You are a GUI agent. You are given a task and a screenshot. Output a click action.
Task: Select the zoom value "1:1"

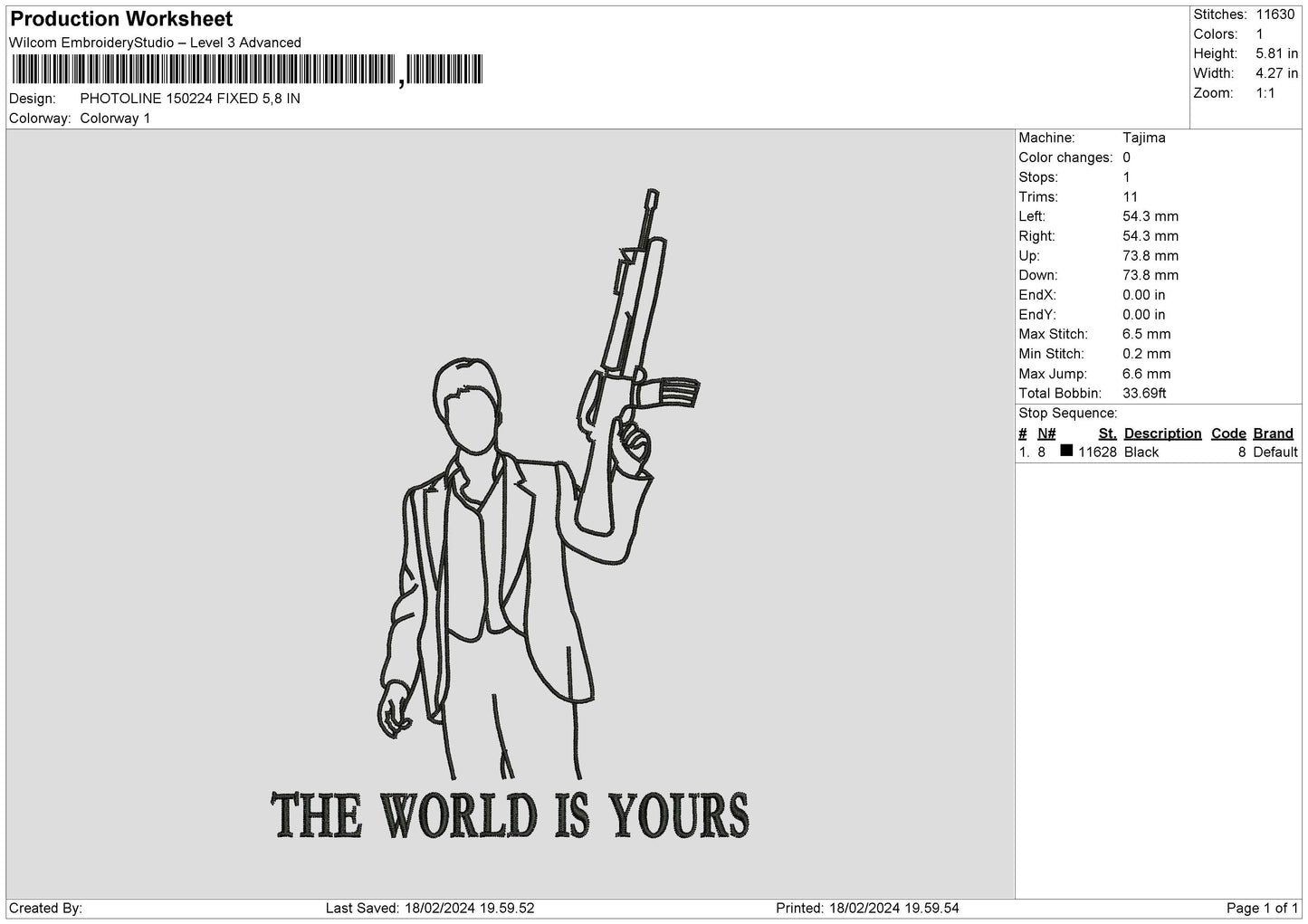click(x=1265, y=93)
